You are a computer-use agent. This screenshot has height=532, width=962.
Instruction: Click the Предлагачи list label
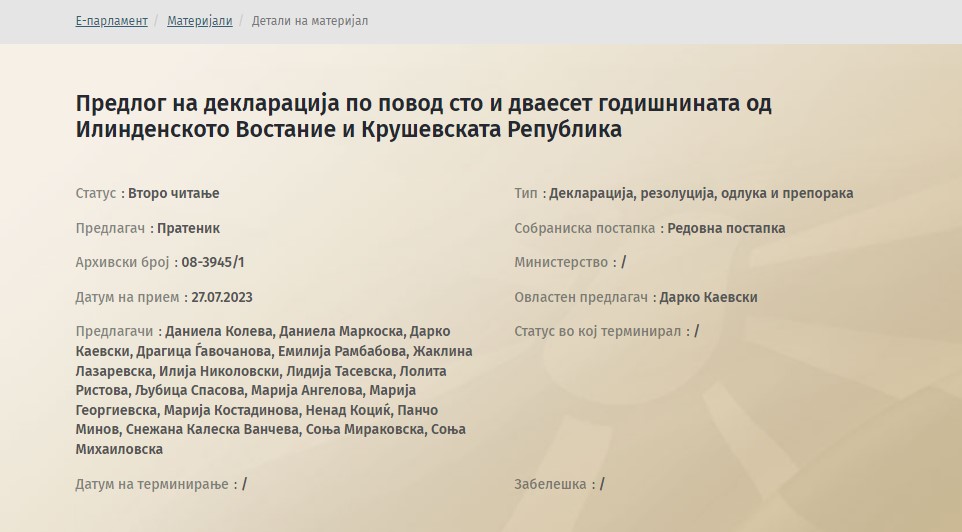tap(114, 331)
